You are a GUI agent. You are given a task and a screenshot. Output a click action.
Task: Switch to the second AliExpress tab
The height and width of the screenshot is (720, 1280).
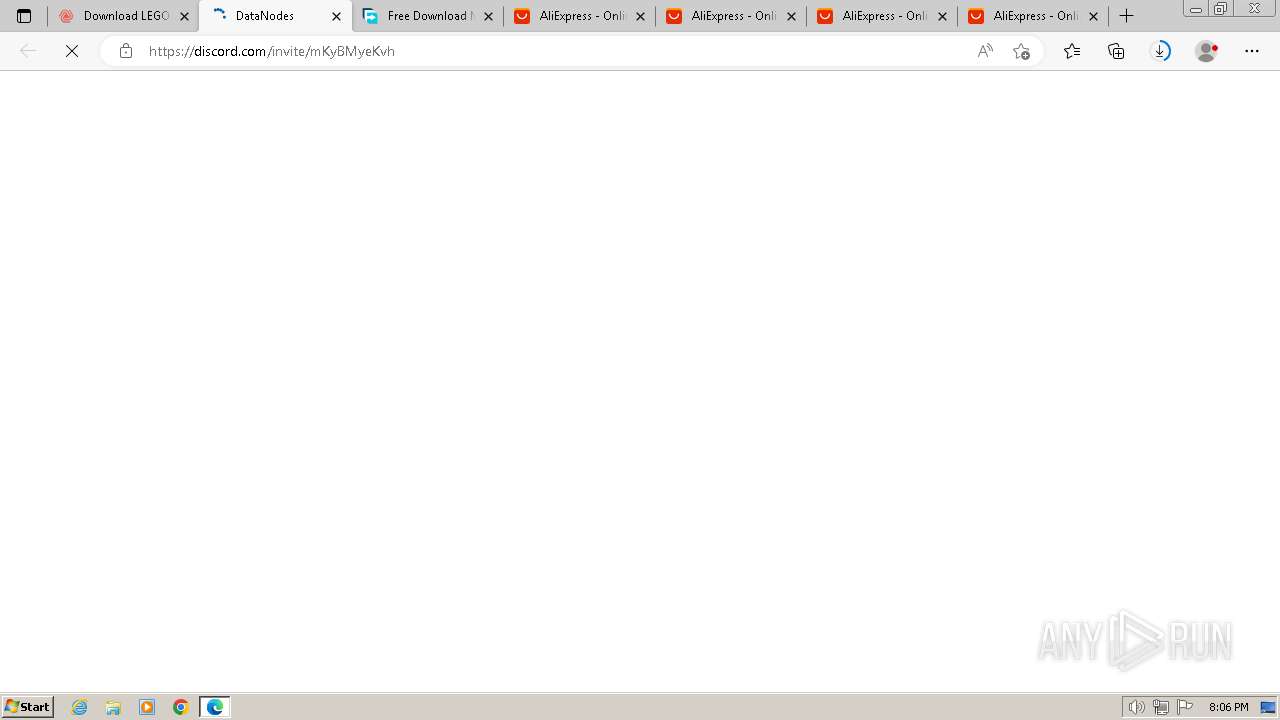[x=731, y=16]
